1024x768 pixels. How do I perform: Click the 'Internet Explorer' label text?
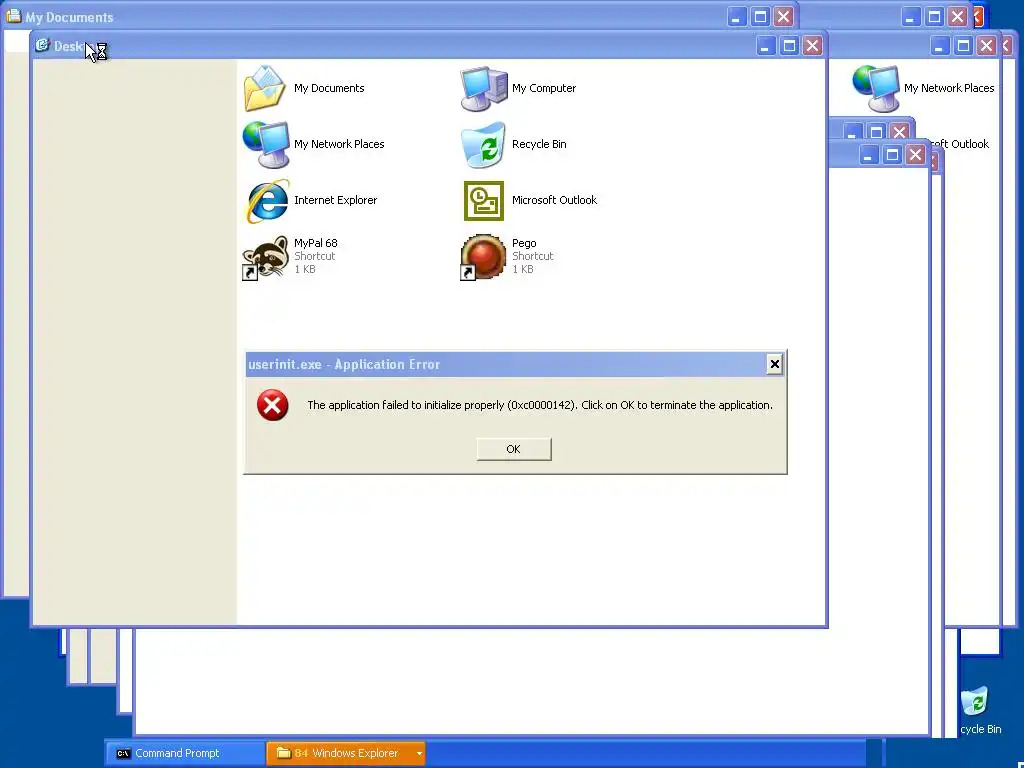pyautogui.click(x=335, y=200)
